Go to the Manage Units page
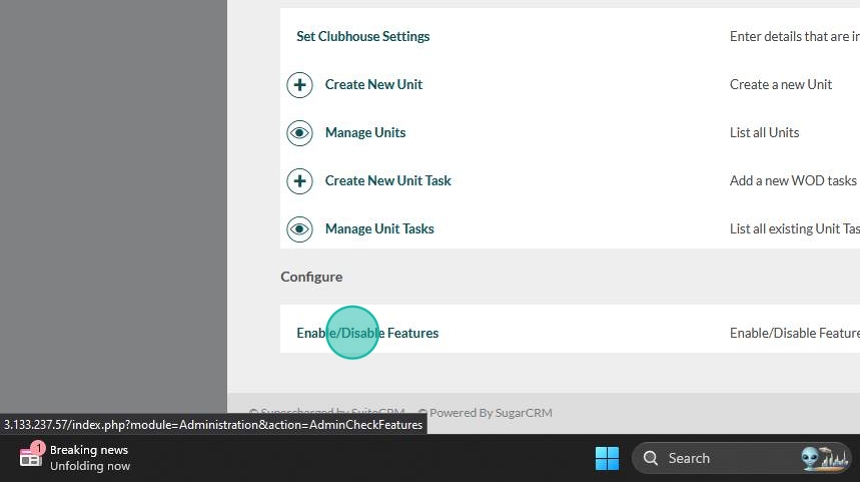 pyautogui.click(x=365, y=133)
